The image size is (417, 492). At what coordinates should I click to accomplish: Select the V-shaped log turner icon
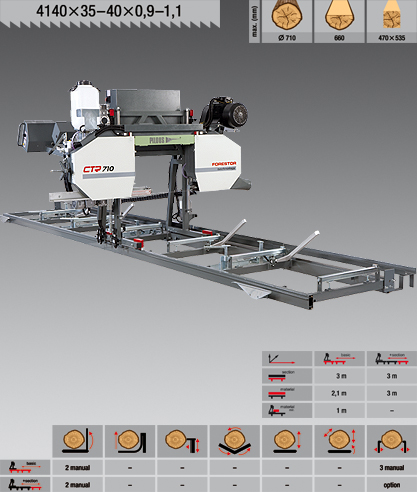(x=235, y=441)
